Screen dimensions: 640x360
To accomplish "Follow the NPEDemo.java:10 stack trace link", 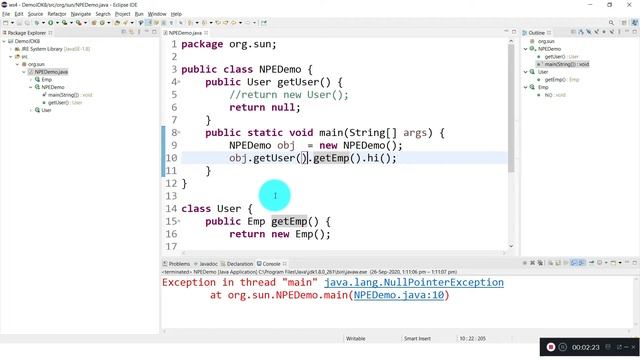I will point(399,295).
